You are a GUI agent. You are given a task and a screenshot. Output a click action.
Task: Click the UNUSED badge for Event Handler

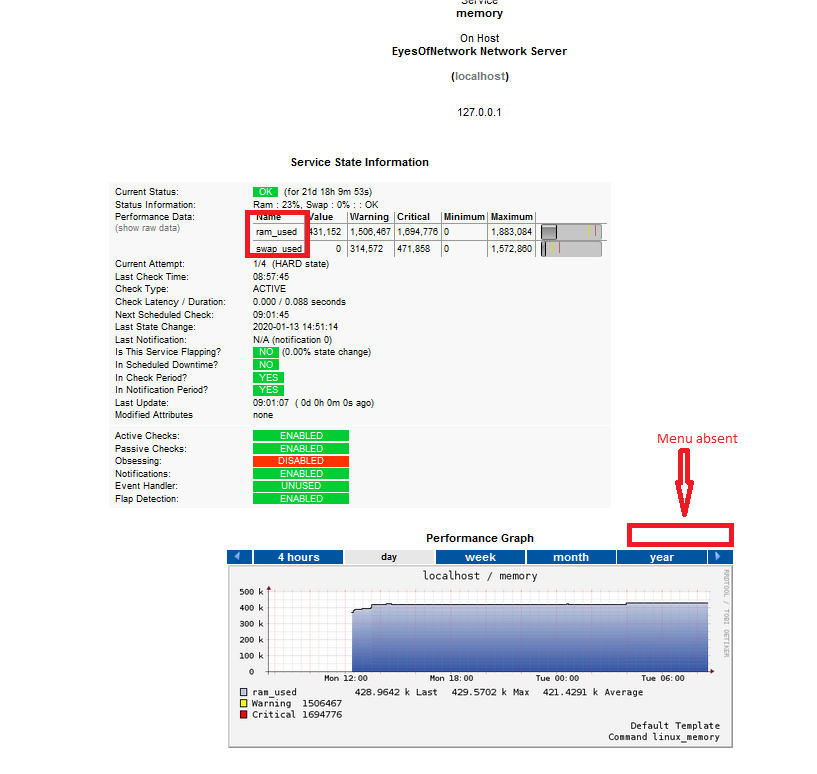pyautogui.click(x=301, y=486)
